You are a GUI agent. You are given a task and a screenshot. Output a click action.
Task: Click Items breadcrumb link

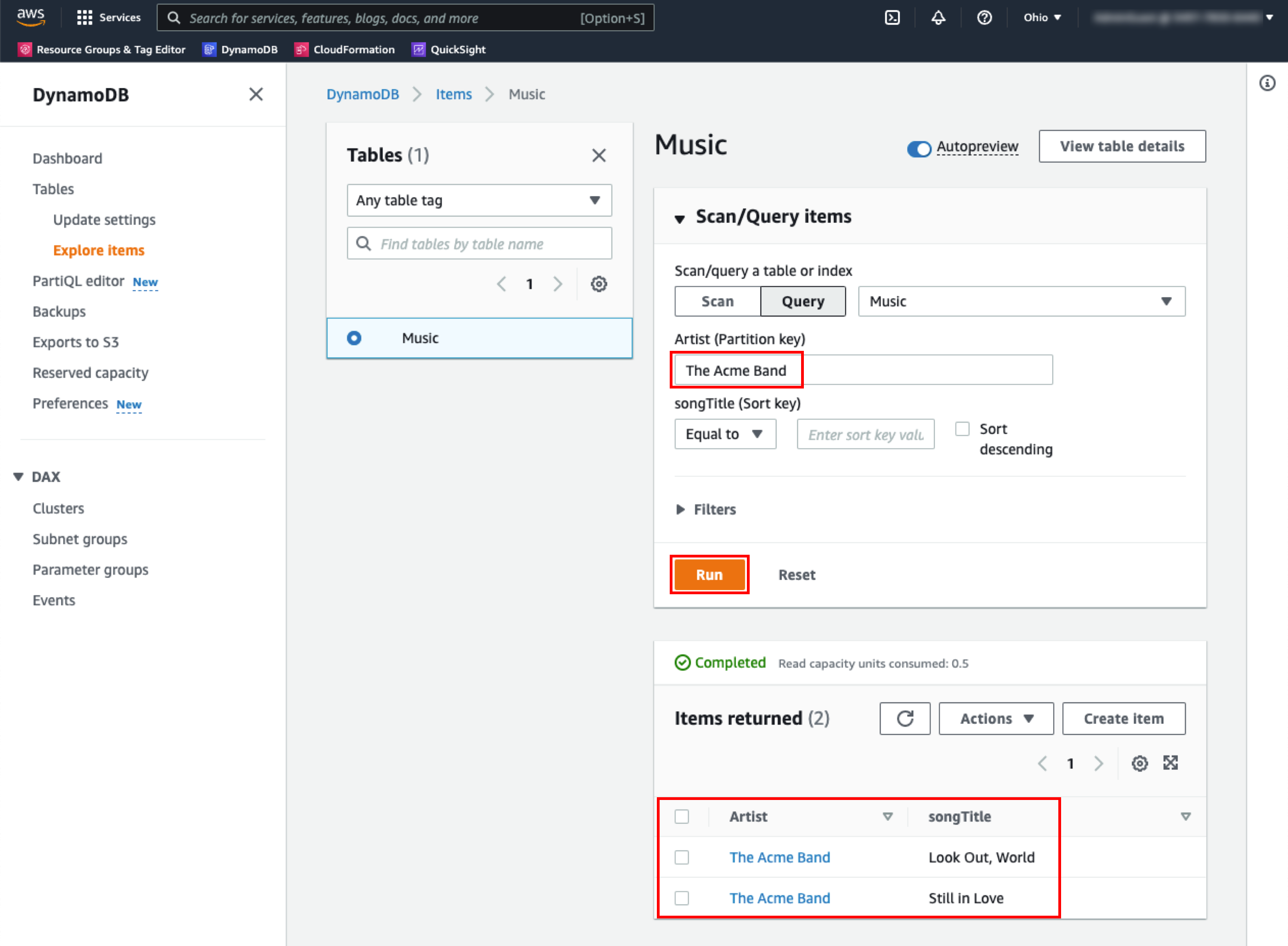pos(453,95)
